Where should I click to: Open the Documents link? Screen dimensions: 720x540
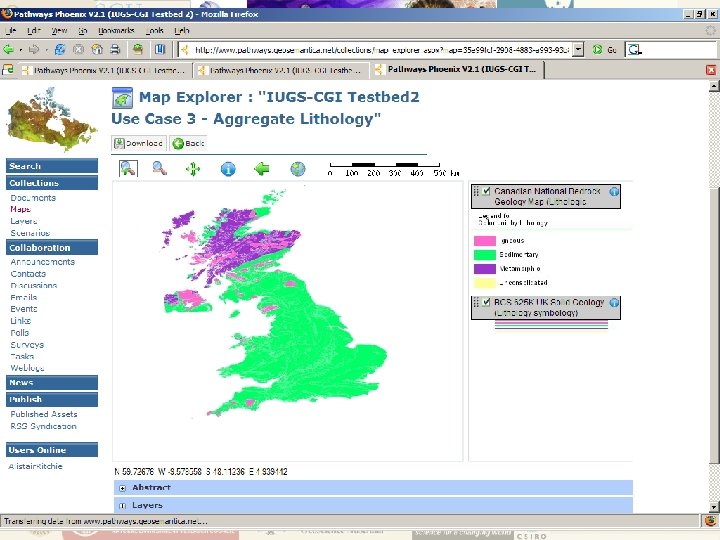(33, 198)
